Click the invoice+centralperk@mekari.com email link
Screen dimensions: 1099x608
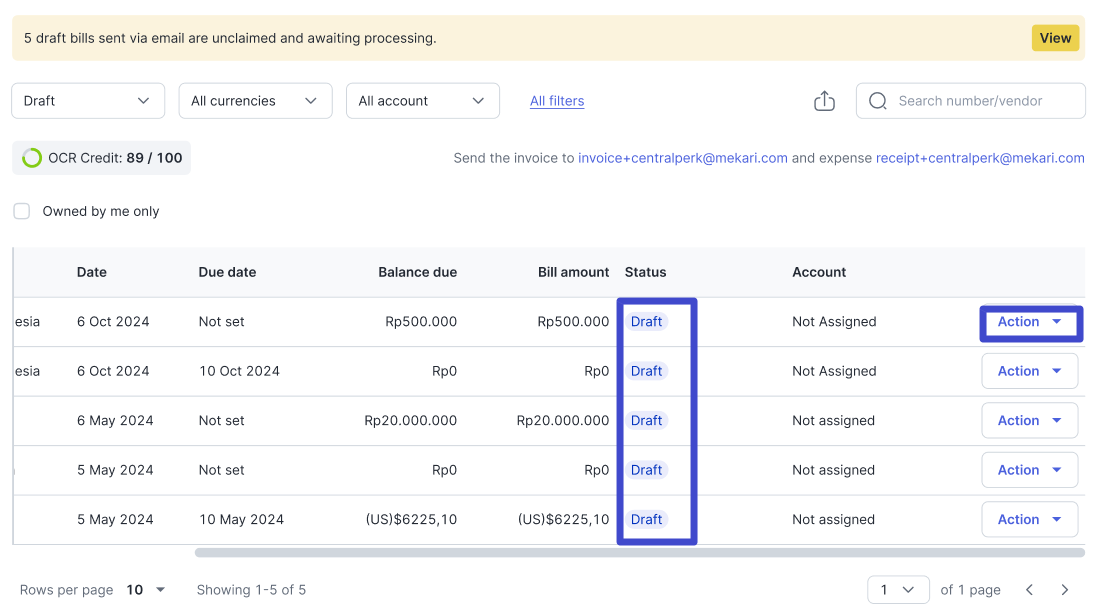click(x=682, y=158)
